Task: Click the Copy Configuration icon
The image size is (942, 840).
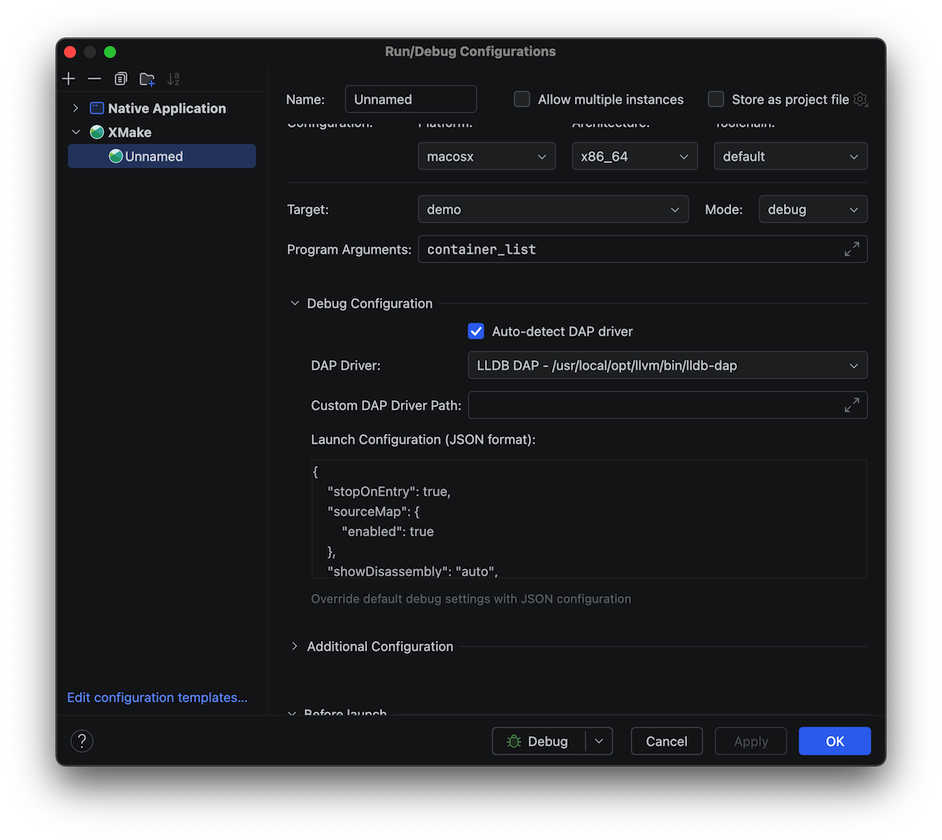Action: [120, 79]
